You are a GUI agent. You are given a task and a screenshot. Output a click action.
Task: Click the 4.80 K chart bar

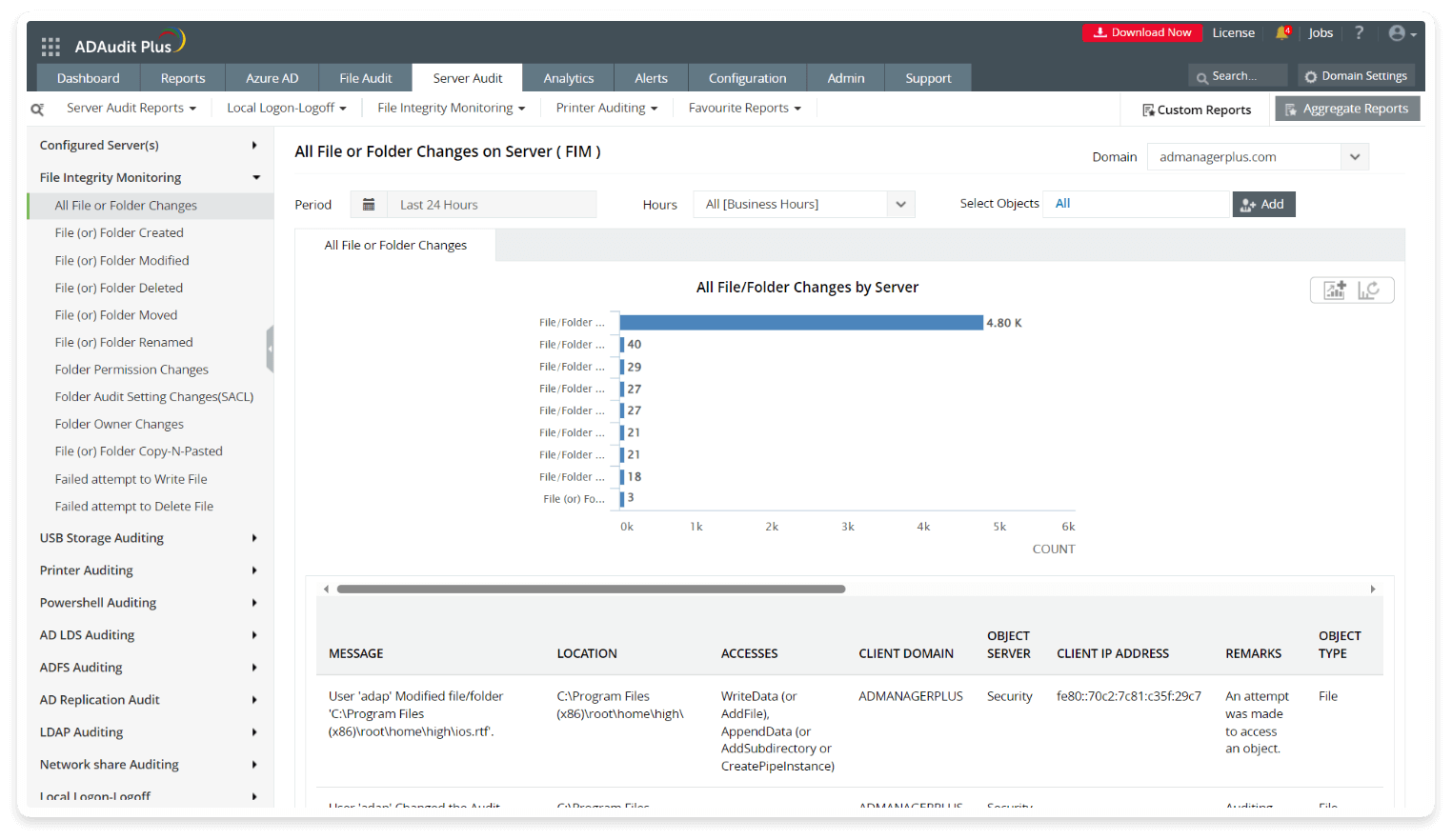point(801,323)
